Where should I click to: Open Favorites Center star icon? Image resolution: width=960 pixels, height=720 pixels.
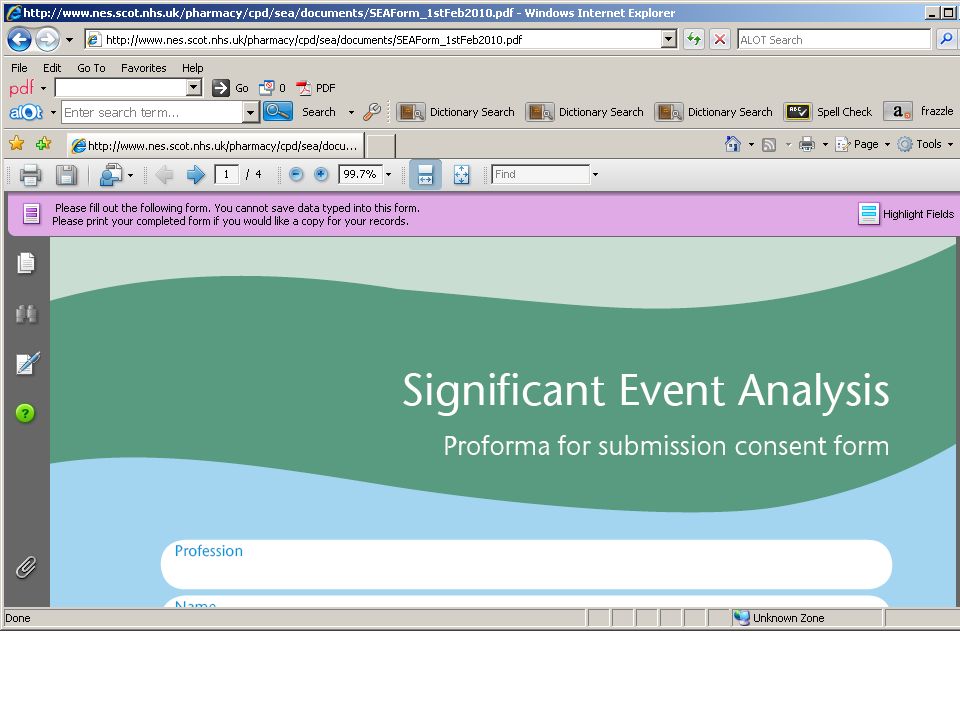coord(17,144)
